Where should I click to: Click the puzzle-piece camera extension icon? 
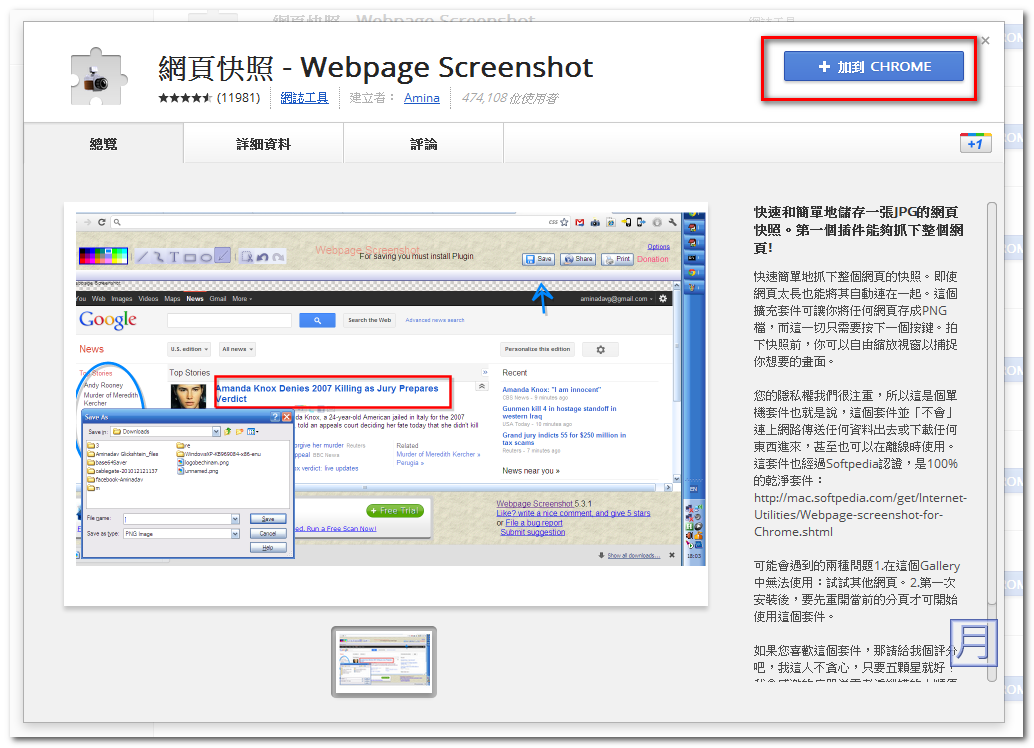click(97, 75)
